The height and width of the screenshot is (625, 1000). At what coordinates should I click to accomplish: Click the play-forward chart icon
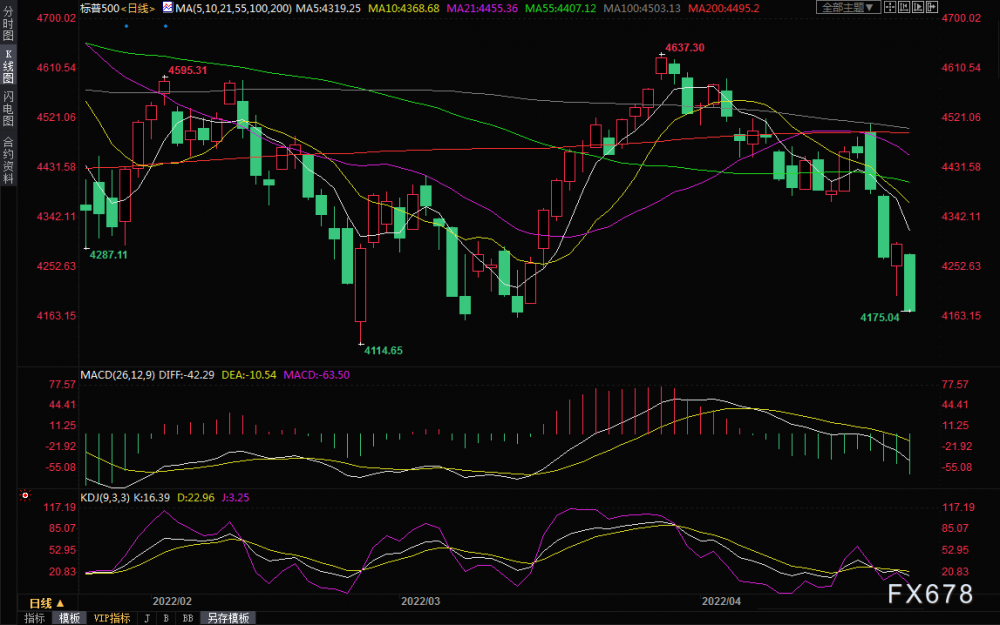(x=918, y=7)
